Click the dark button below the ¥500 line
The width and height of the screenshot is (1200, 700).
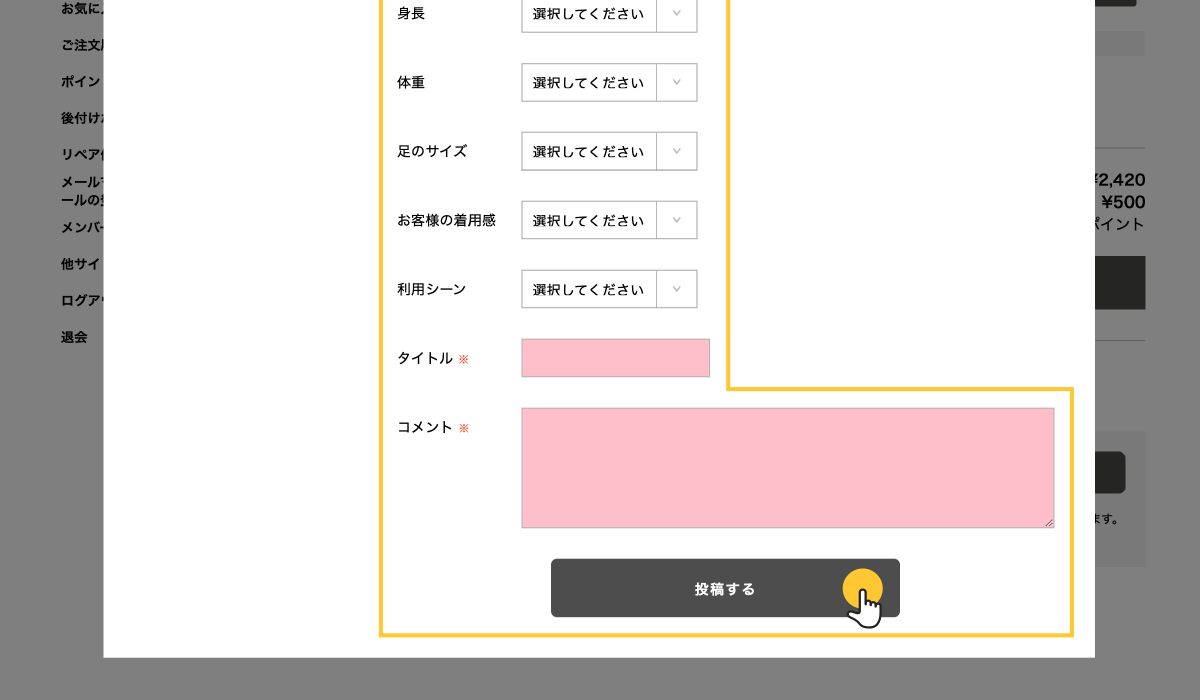[x=1120, y=282]
